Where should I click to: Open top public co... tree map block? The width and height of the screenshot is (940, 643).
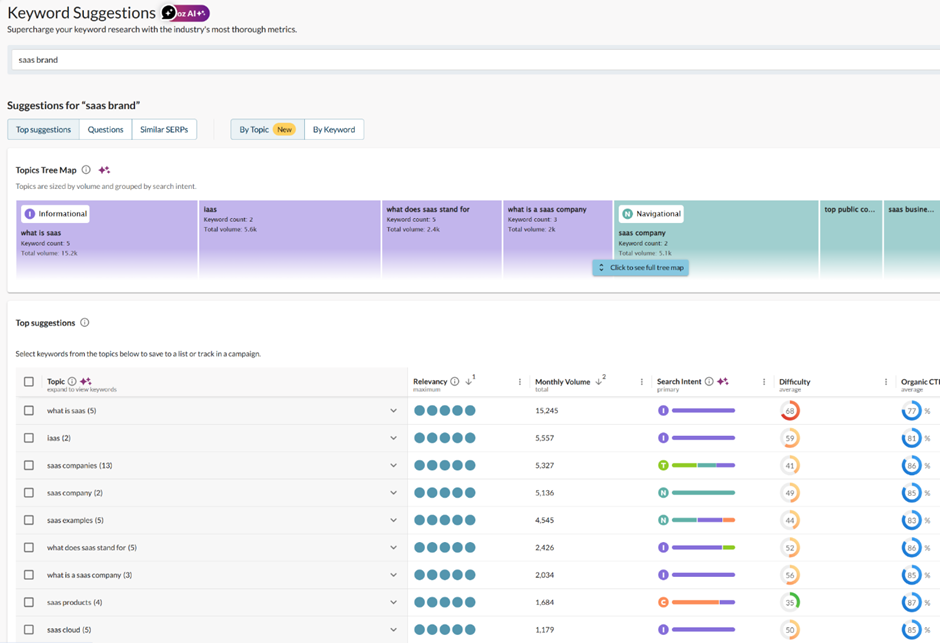851,239
